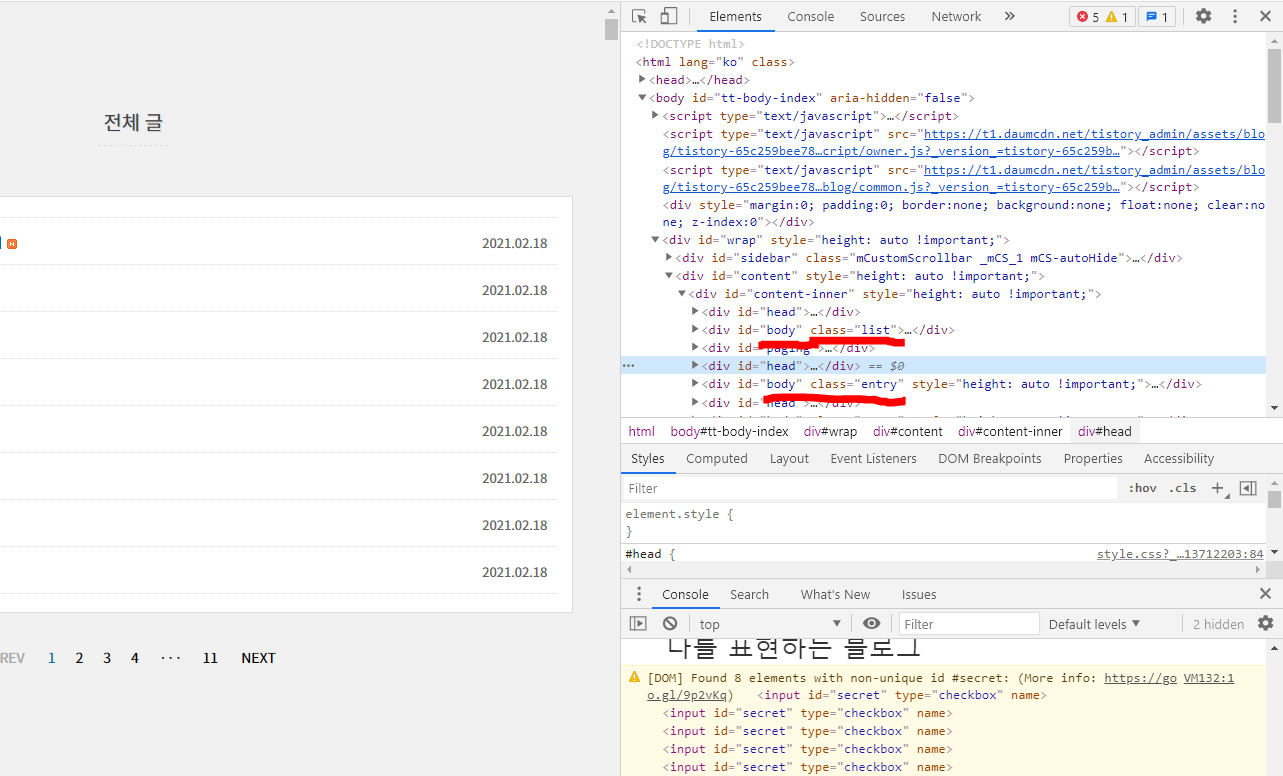Image resolution: width=1283 pixels, height=776 pixels.
Task: Go to page 2 of the post list
Action: pyautogui.click(x=79, y=658)
